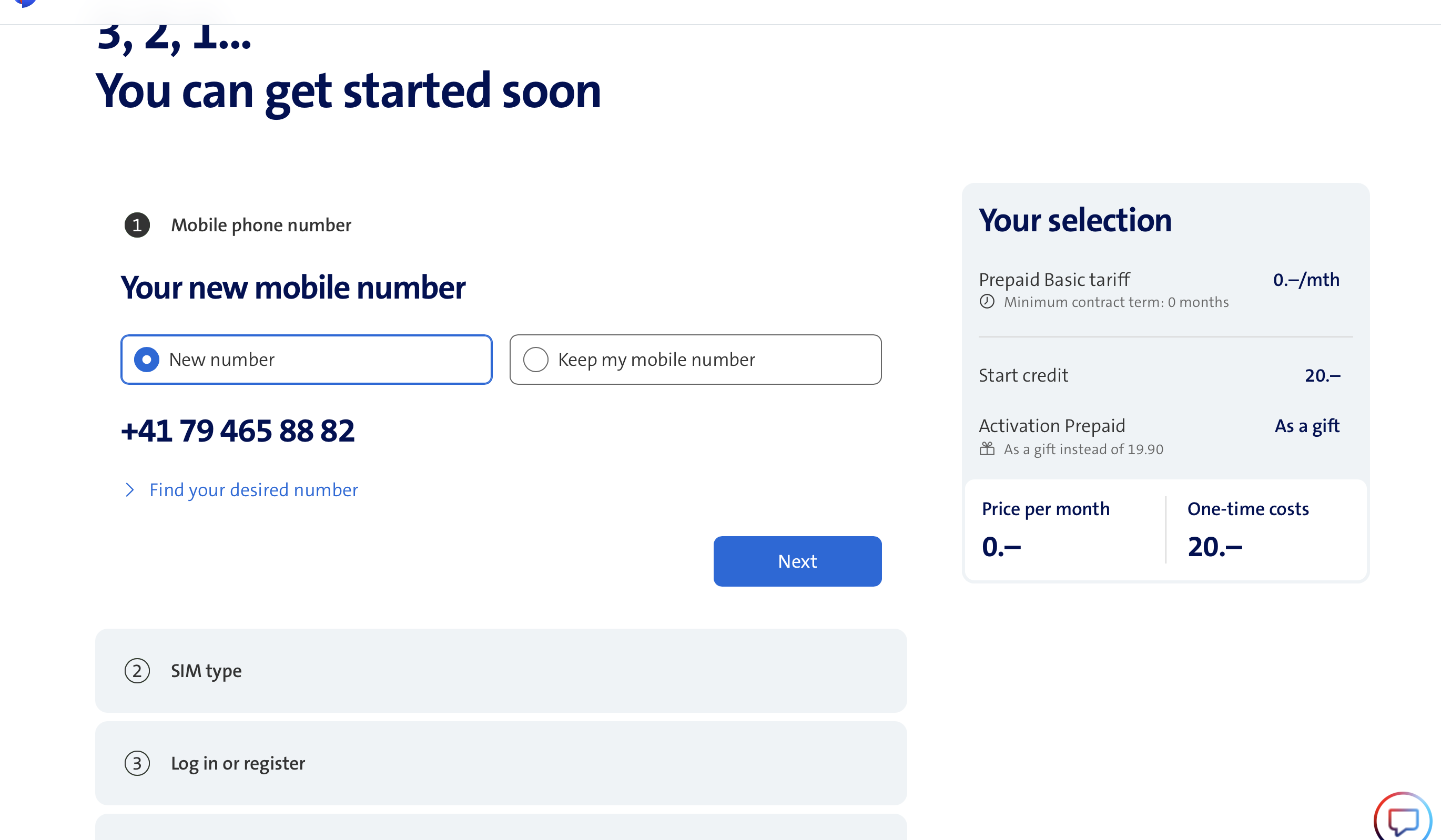Select the New number radio button
Image resolution: width=1441 pixels, height=840 pixels.
(x=147, y=360)
